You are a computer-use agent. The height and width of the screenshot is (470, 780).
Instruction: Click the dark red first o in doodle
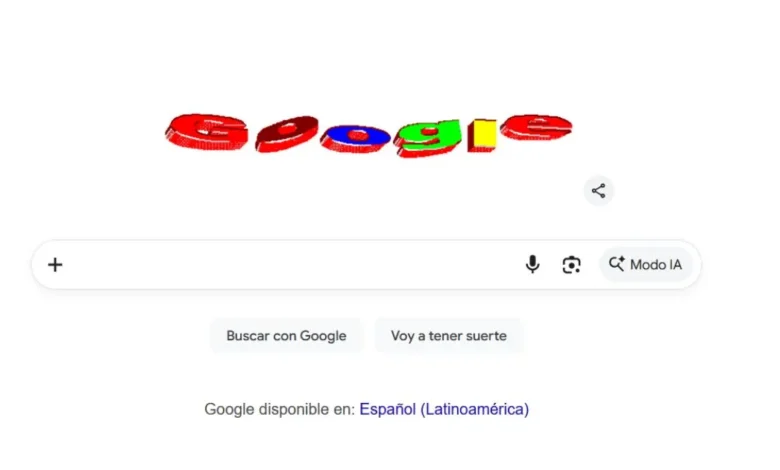(287, 133)
